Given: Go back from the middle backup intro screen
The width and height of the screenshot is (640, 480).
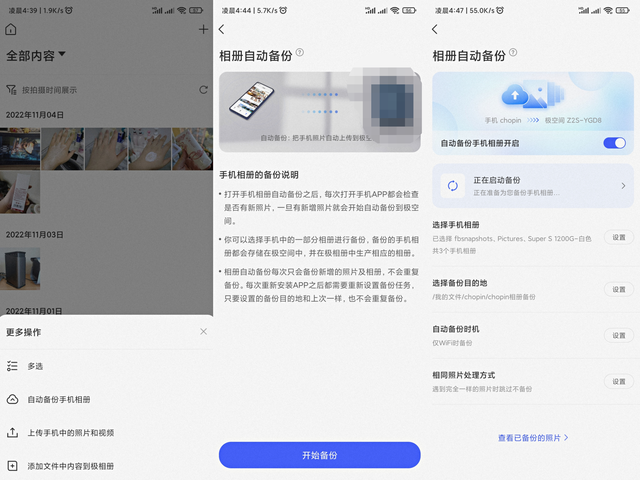Looking at the screenshot, I should pos(222,29).
